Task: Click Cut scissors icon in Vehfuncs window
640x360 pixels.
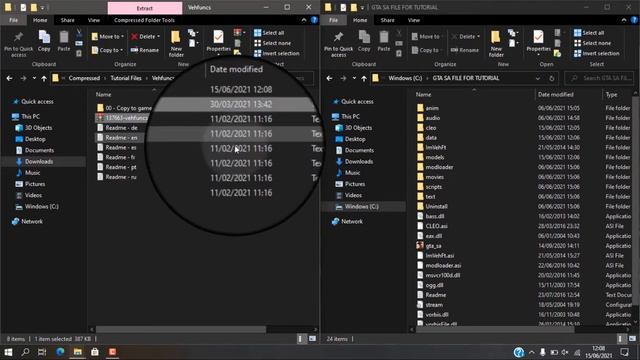Action: point(79,33)
